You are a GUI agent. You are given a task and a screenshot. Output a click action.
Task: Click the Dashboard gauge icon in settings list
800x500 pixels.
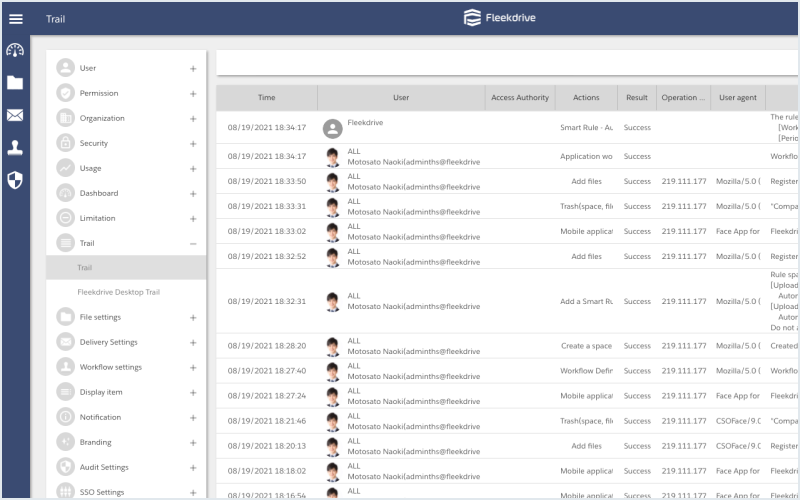click(65, 193)
